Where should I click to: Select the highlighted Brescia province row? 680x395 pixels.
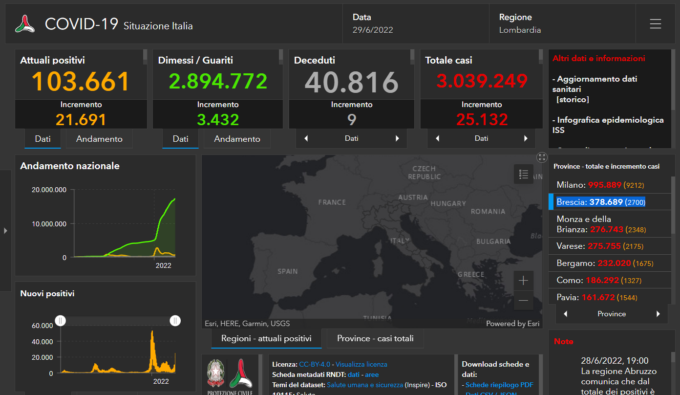[x=610, y=202]
